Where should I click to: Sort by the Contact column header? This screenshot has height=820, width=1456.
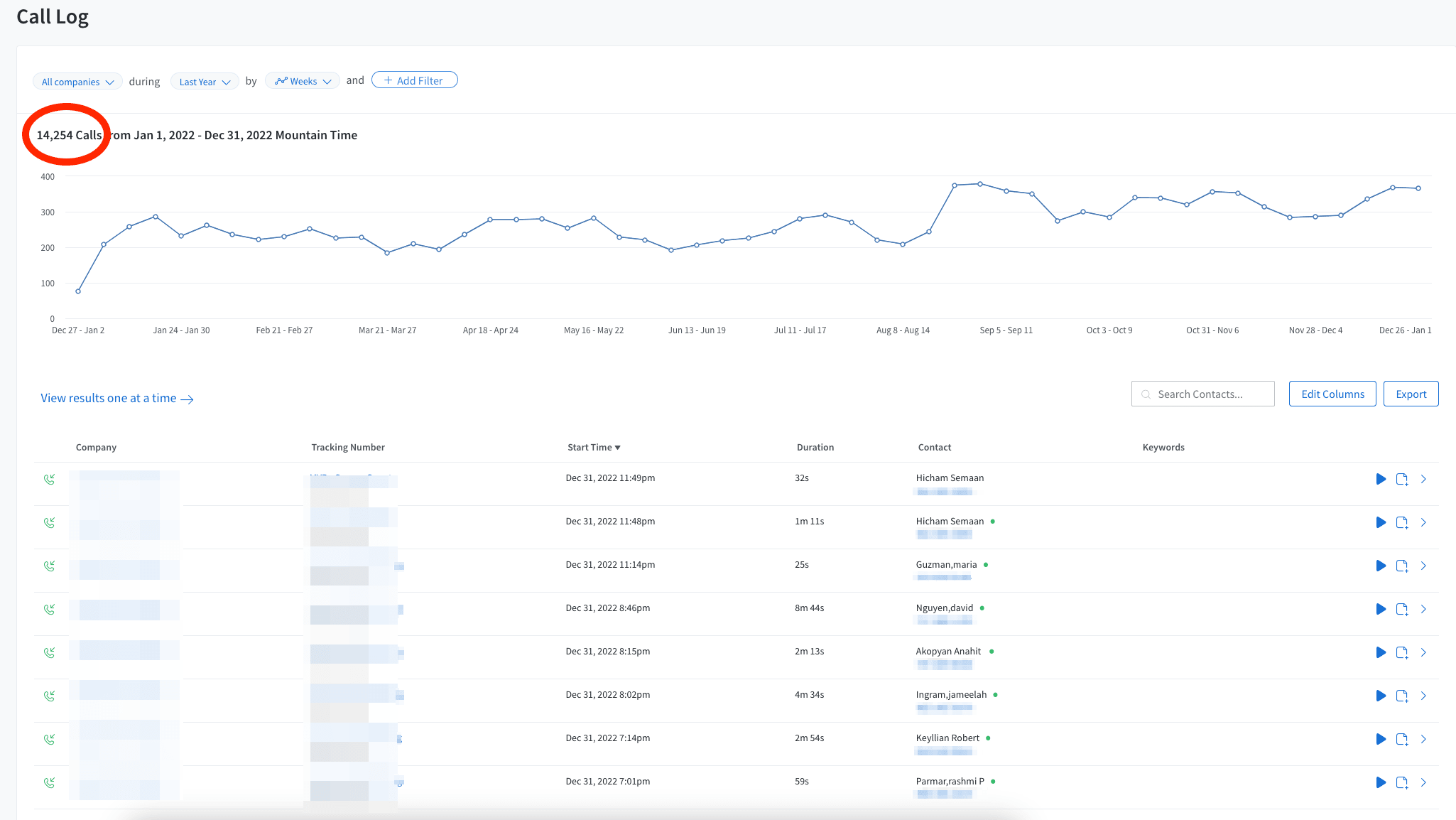tap(935, 447)
